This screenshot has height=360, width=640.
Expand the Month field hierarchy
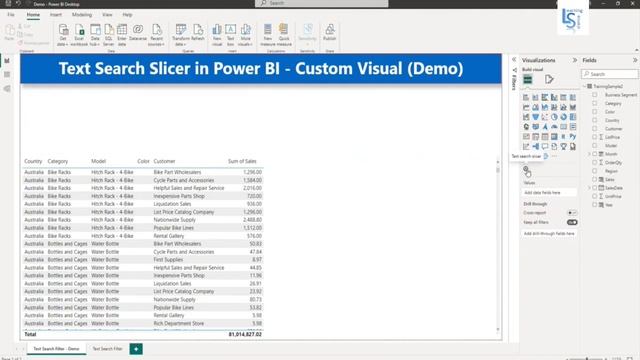click(589, 154)
